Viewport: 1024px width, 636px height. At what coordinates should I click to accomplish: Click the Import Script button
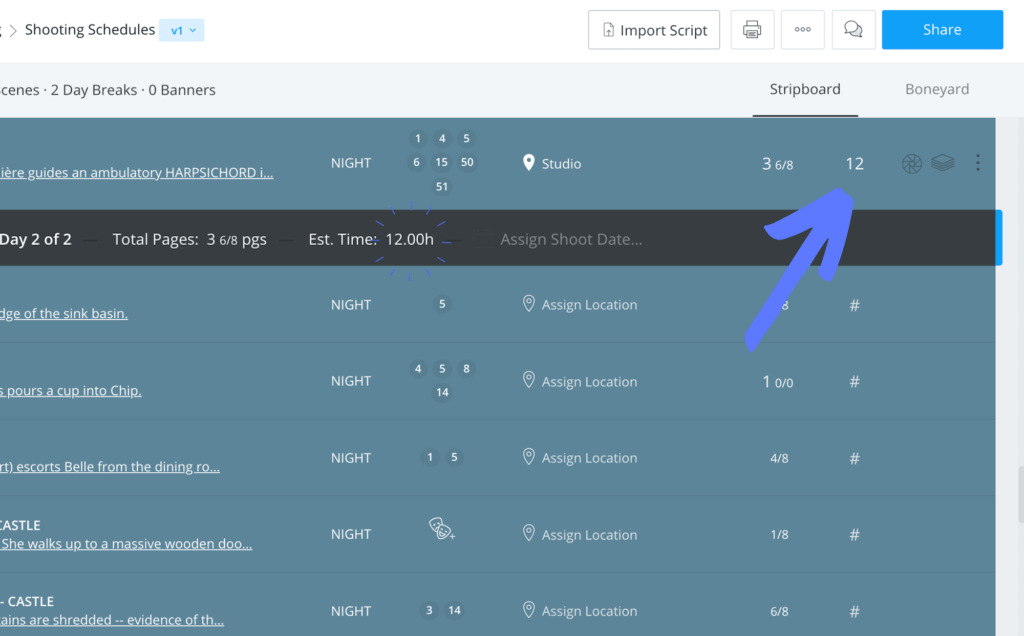coord(654,30)
